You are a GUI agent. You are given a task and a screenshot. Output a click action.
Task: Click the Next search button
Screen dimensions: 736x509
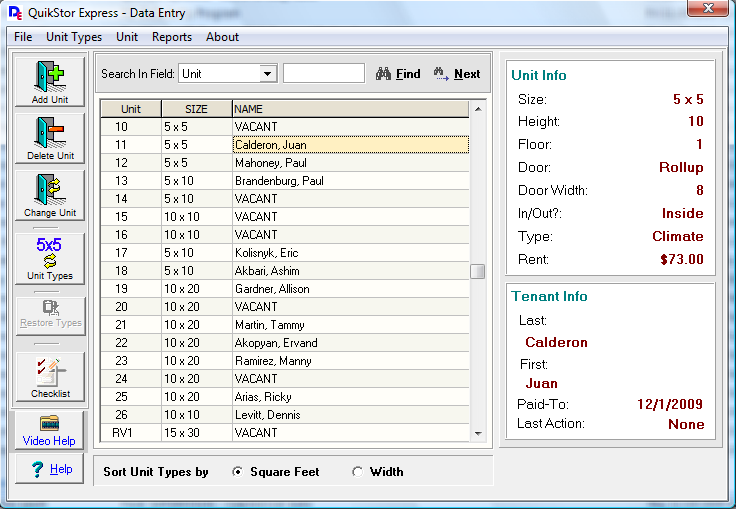click(x=457, y=74)
